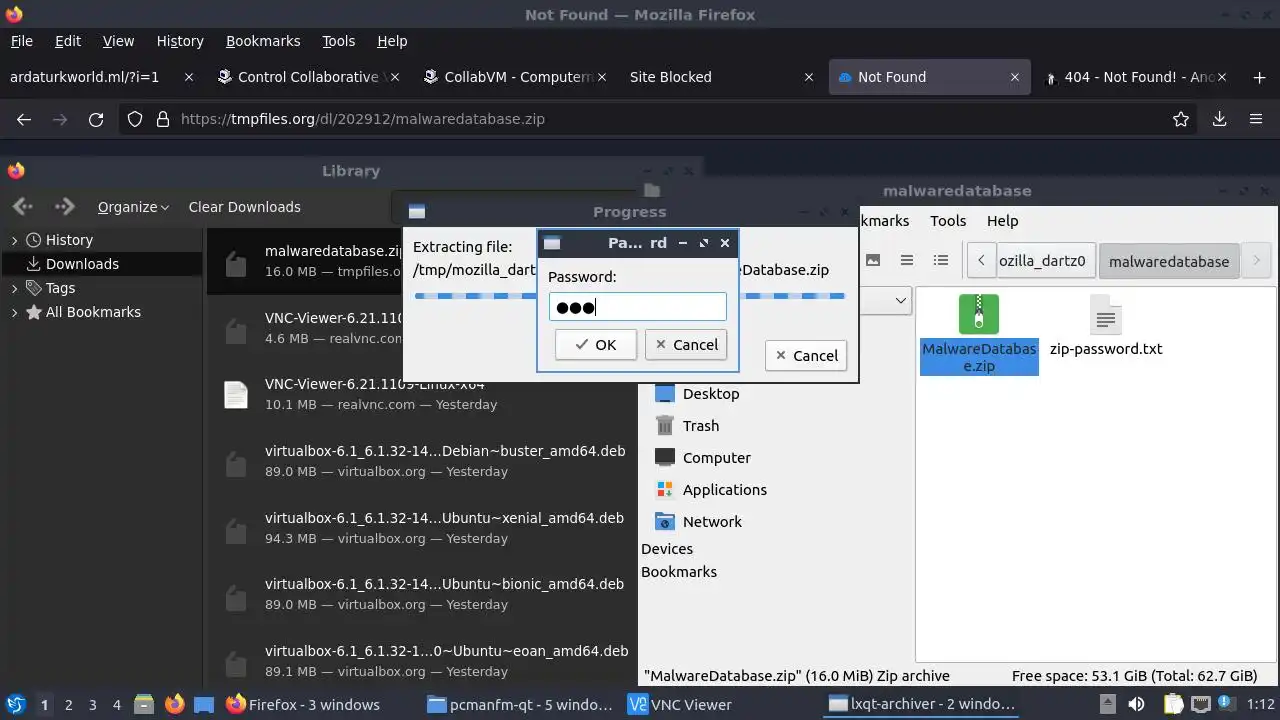Switch to CollabVM tab
Screen dimensions: 1280x720
(515, 77)
